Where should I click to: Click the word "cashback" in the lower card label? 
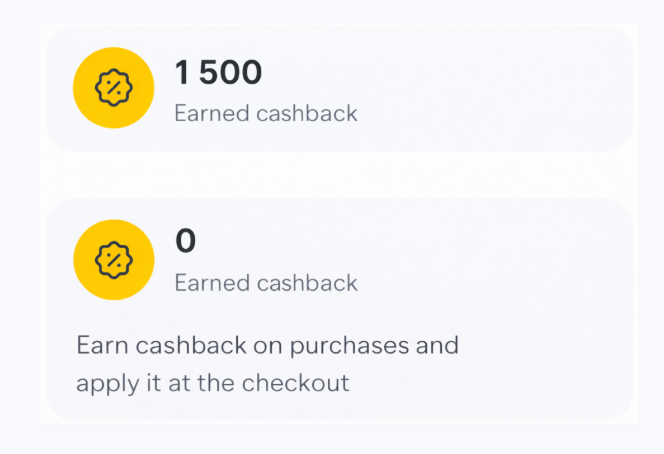click(306, 283)
